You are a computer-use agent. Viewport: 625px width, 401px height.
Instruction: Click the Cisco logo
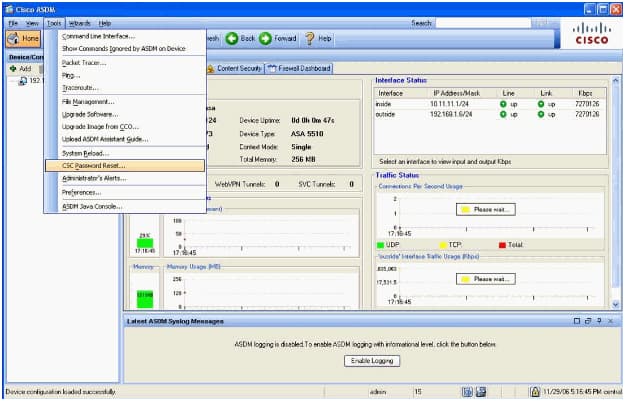(592, 34)
